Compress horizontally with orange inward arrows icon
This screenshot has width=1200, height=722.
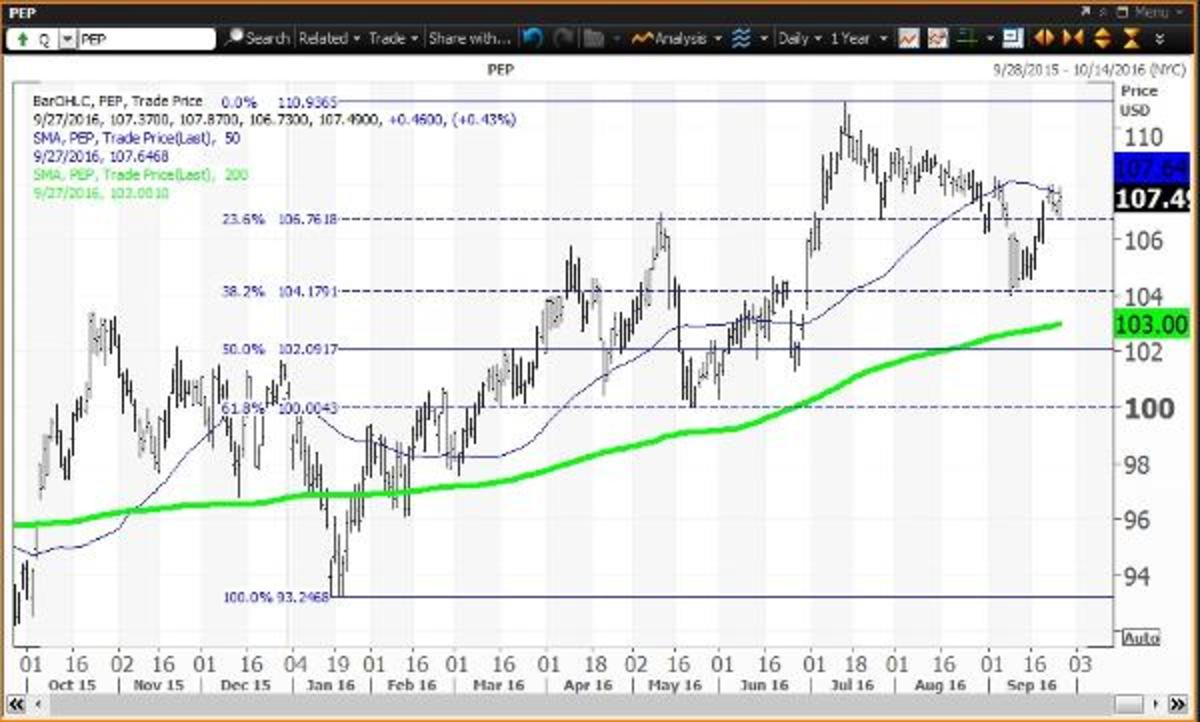pos(1073,39)
